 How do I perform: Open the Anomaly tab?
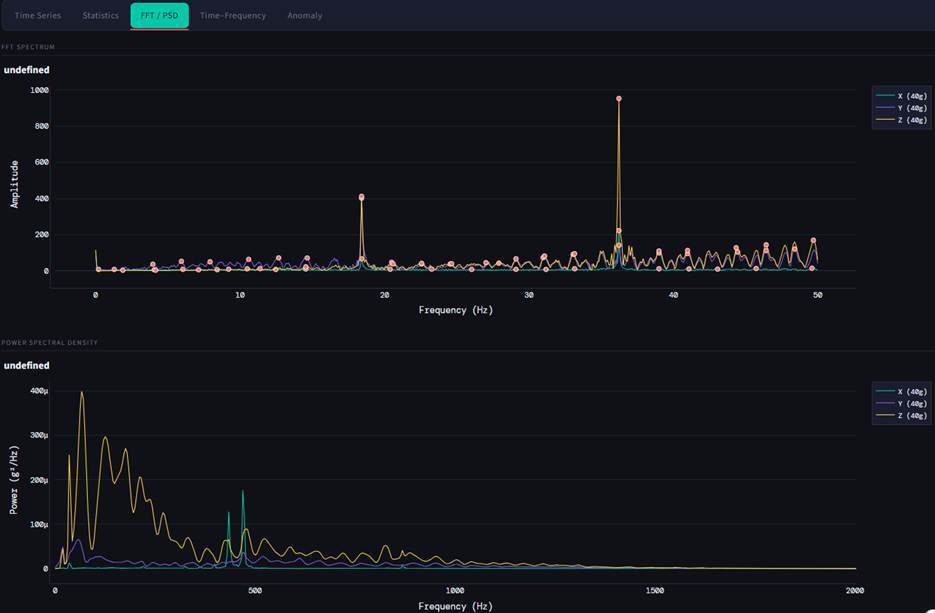(x=305, y=16)
